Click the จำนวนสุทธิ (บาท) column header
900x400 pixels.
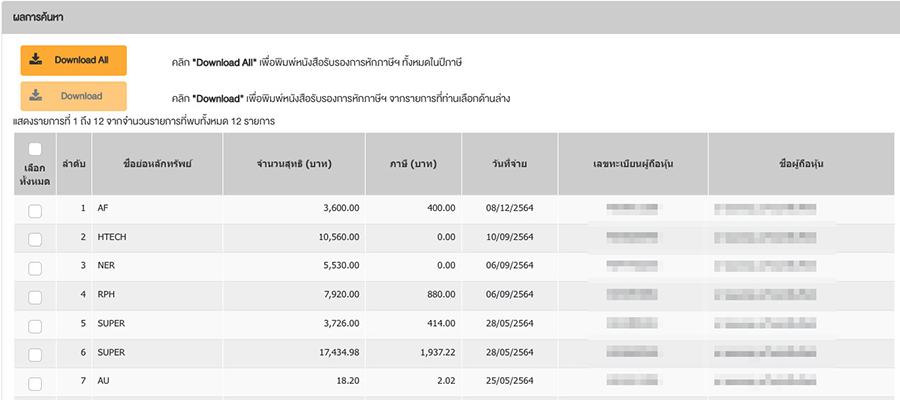[x=294, y=163]
